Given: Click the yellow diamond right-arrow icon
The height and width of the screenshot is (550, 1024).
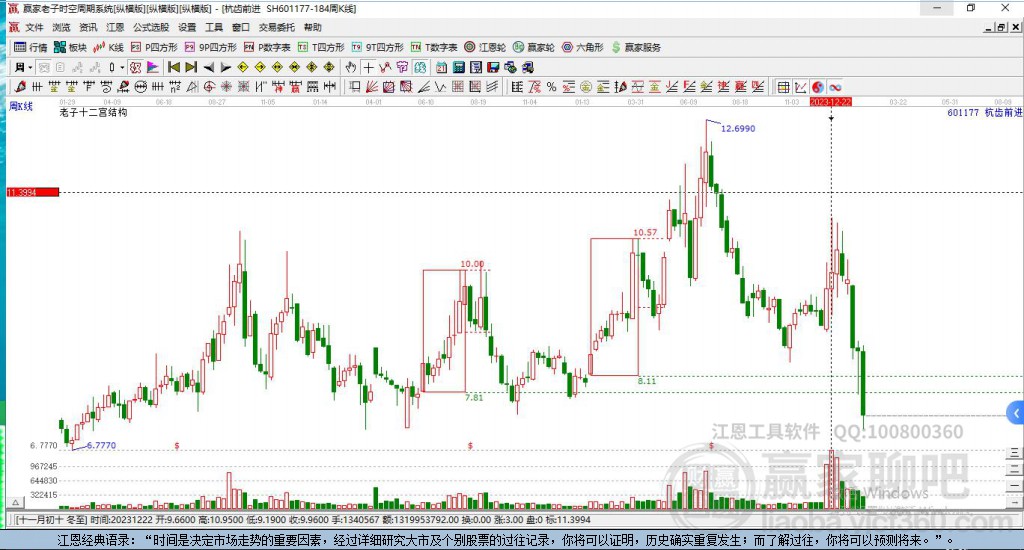Looking at the screenshot, I should click(260, 67).
